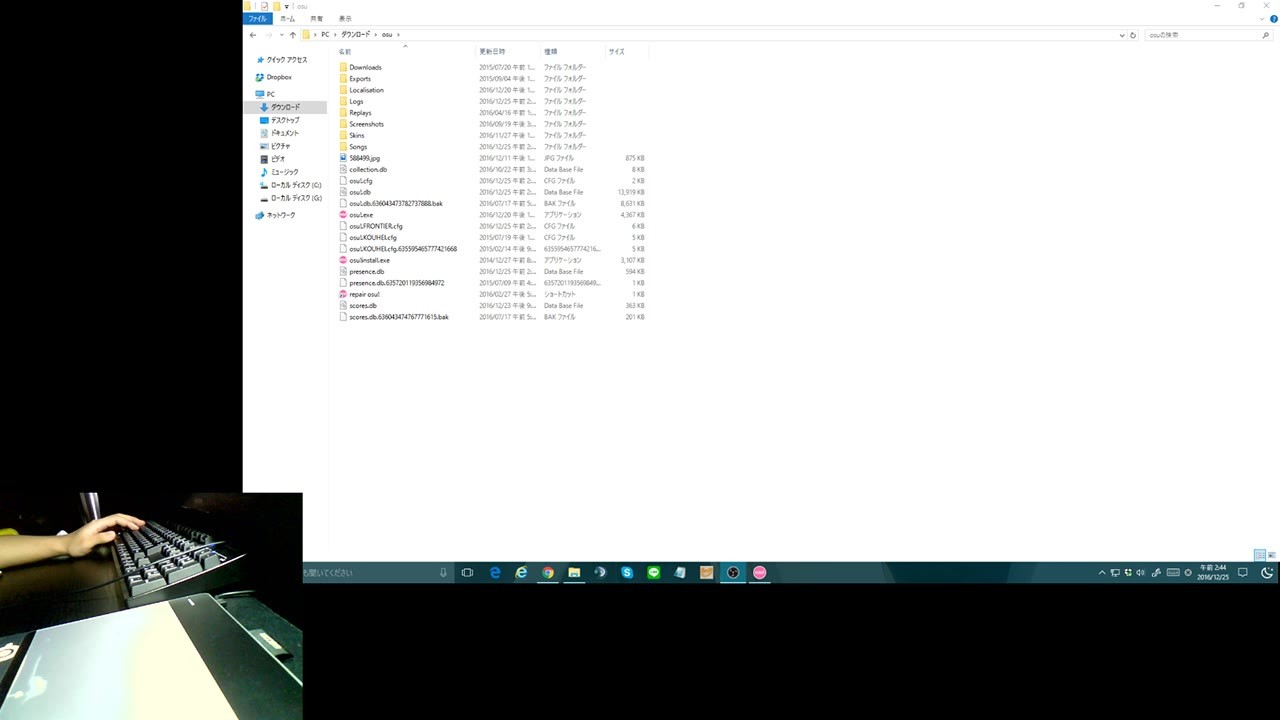Image resolution: width=1280 pixels, height=720 pixels.
Task: Click PC in the breadcrumb path
Action: [325, 35]
